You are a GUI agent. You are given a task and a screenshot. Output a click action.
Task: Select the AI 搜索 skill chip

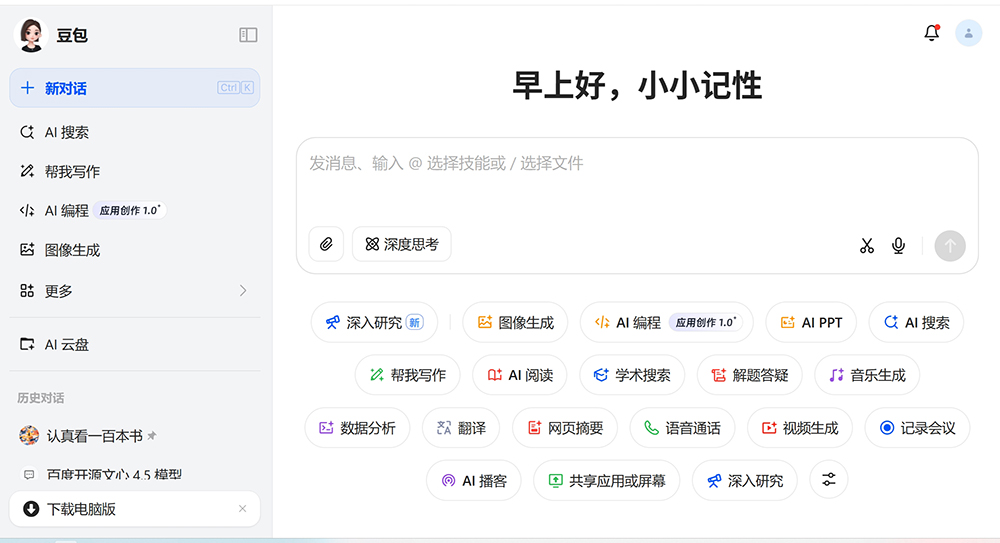(x=916, y=322)
